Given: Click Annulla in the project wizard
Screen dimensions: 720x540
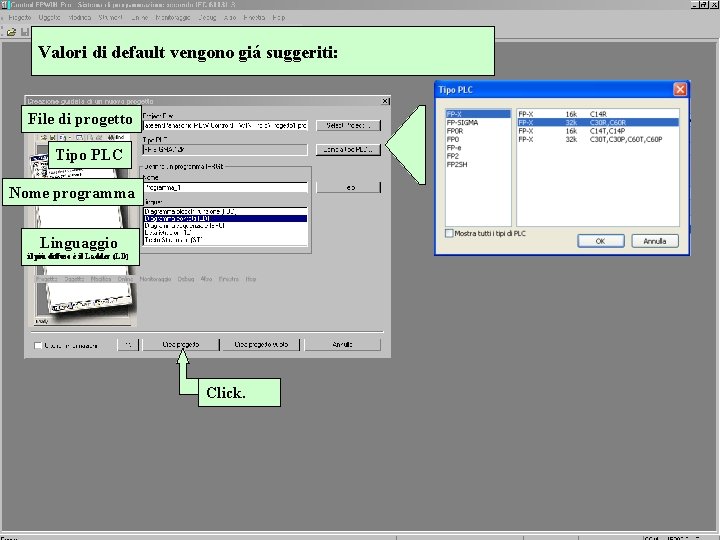Looking at the screenshot, I should (343, 344).
